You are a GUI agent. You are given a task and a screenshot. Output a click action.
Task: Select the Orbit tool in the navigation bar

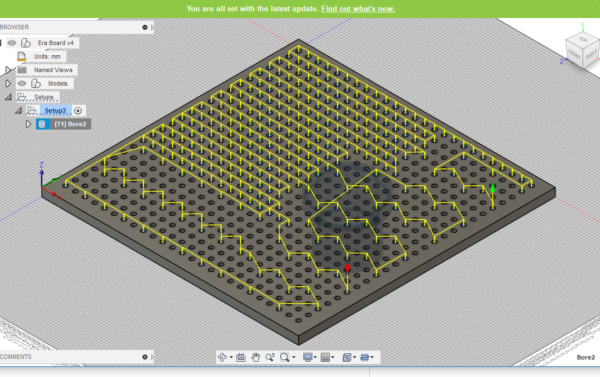tap(222, 357)
